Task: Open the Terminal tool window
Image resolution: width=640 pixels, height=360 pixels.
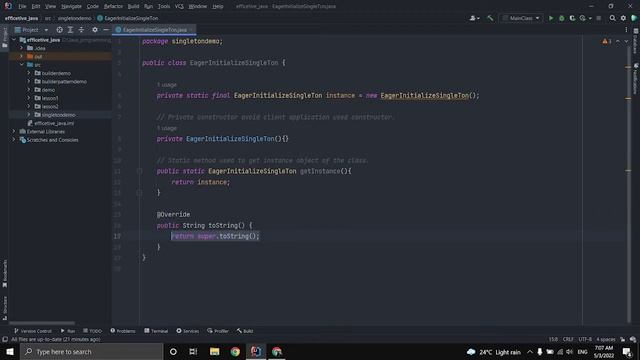Action: pos(156,331)
